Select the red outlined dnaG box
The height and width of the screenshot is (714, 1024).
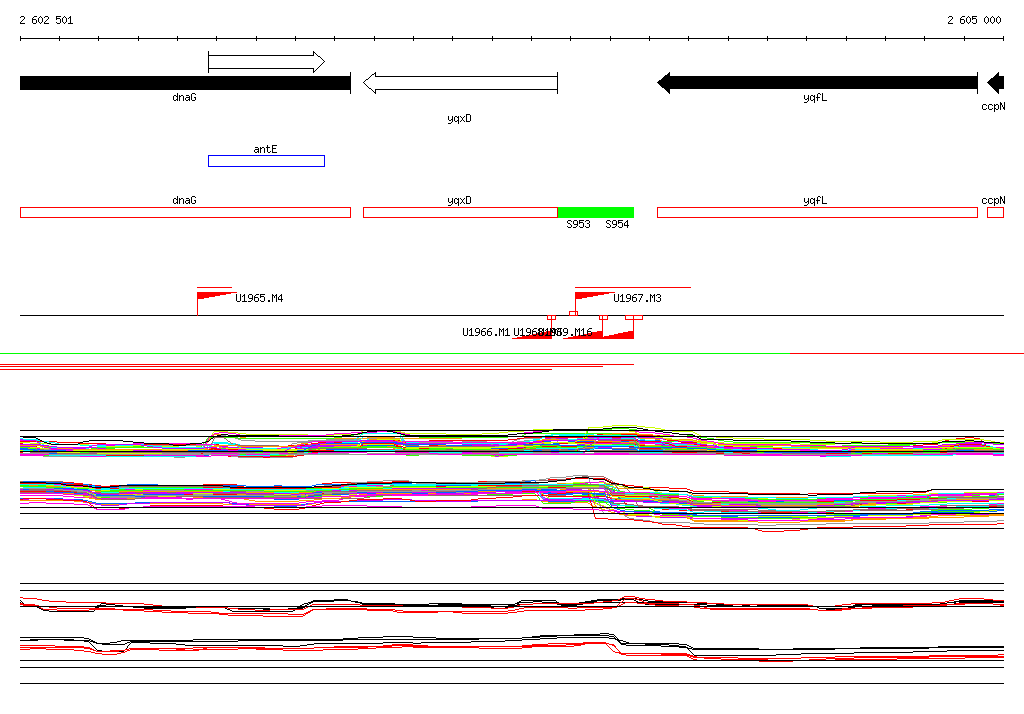185,212
